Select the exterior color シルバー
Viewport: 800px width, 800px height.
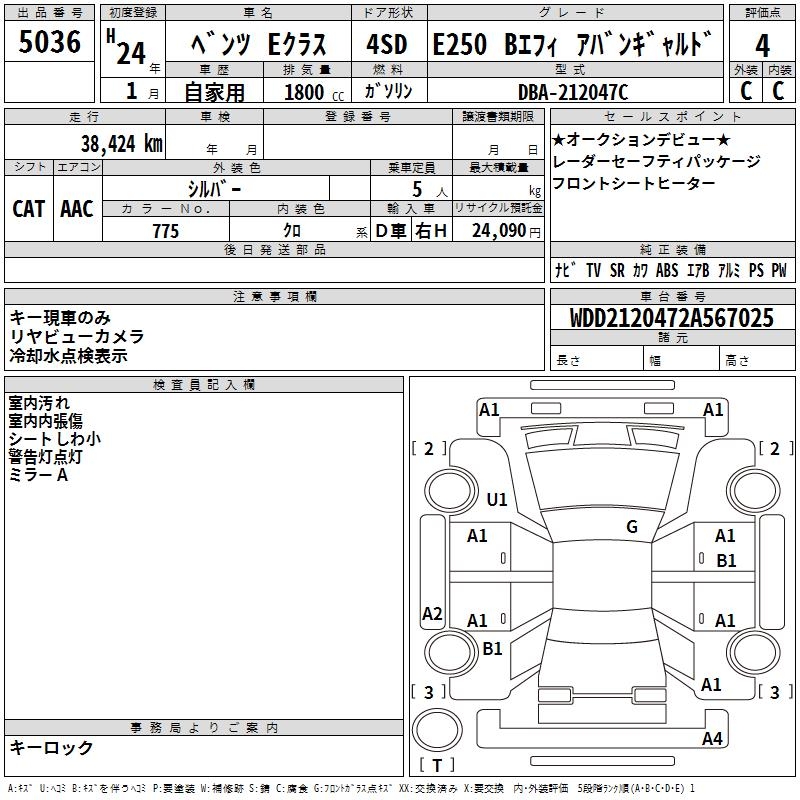pos(214,189)
